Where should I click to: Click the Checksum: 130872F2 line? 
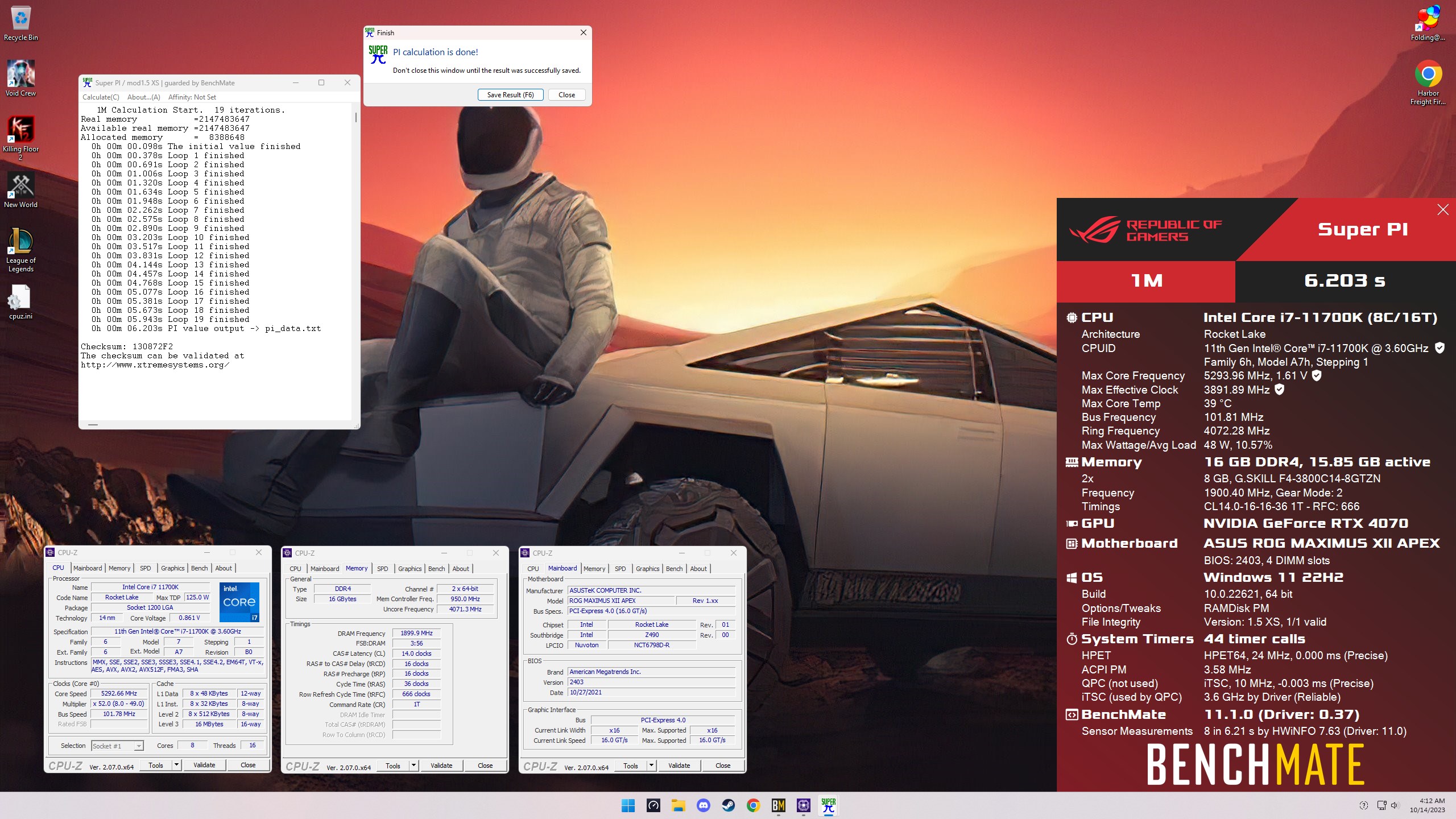[127, 346]
